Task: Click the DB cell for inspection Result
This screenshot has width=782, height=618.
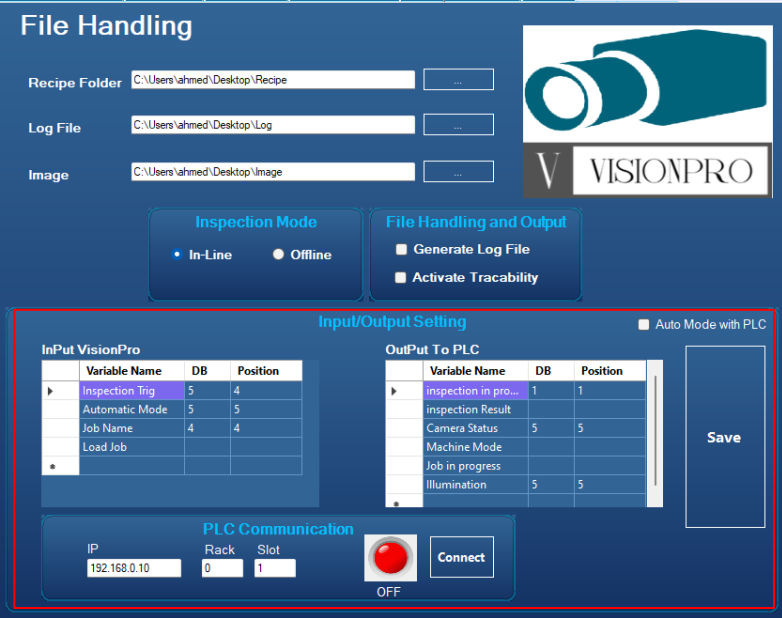Action: tap(551, 410)
